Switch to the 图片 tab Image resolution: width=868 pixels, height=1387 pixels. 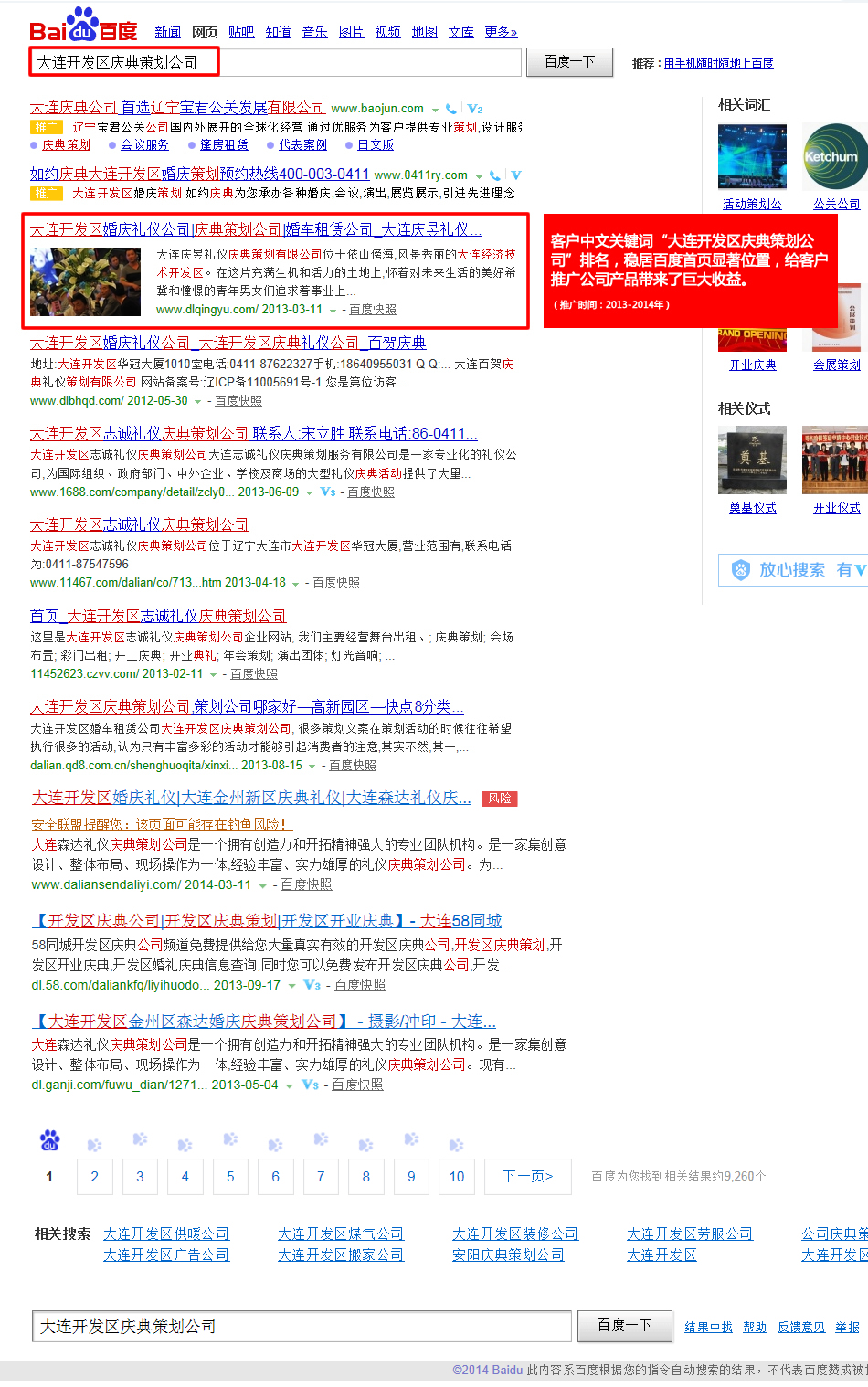351,32
